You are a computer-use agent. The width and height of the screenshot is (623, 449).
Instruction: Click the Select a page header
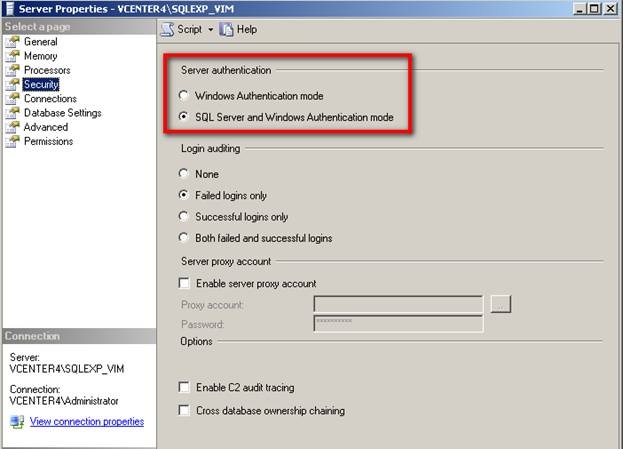click(79, 27)
